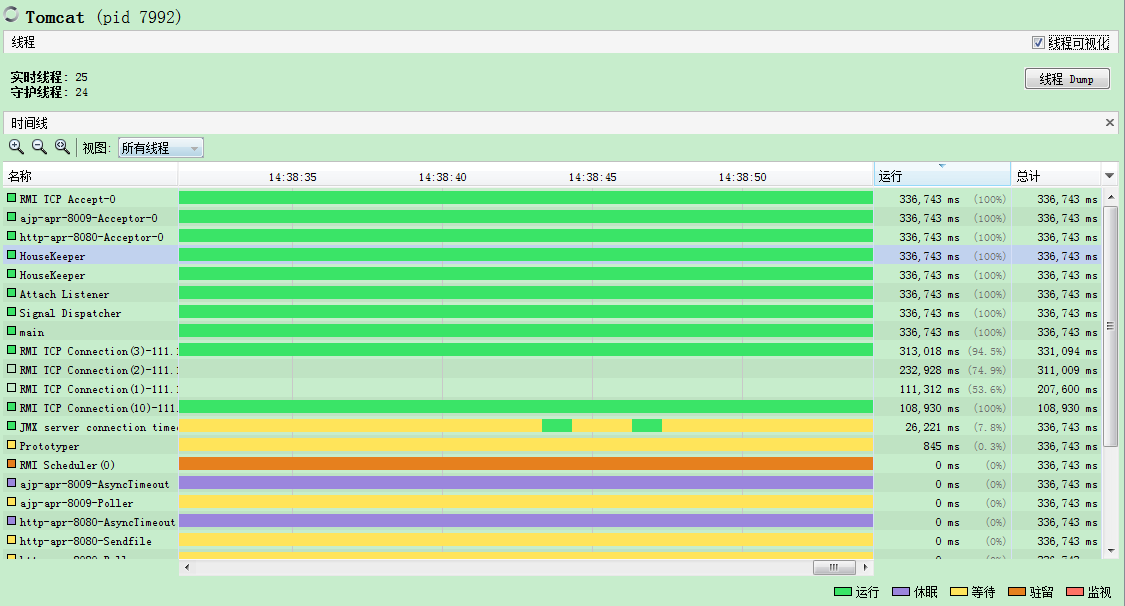Screen dimensions: 1125x606
Task: Click the orange timeline bar of RMI Scheduler(0)
Action: 525,464
